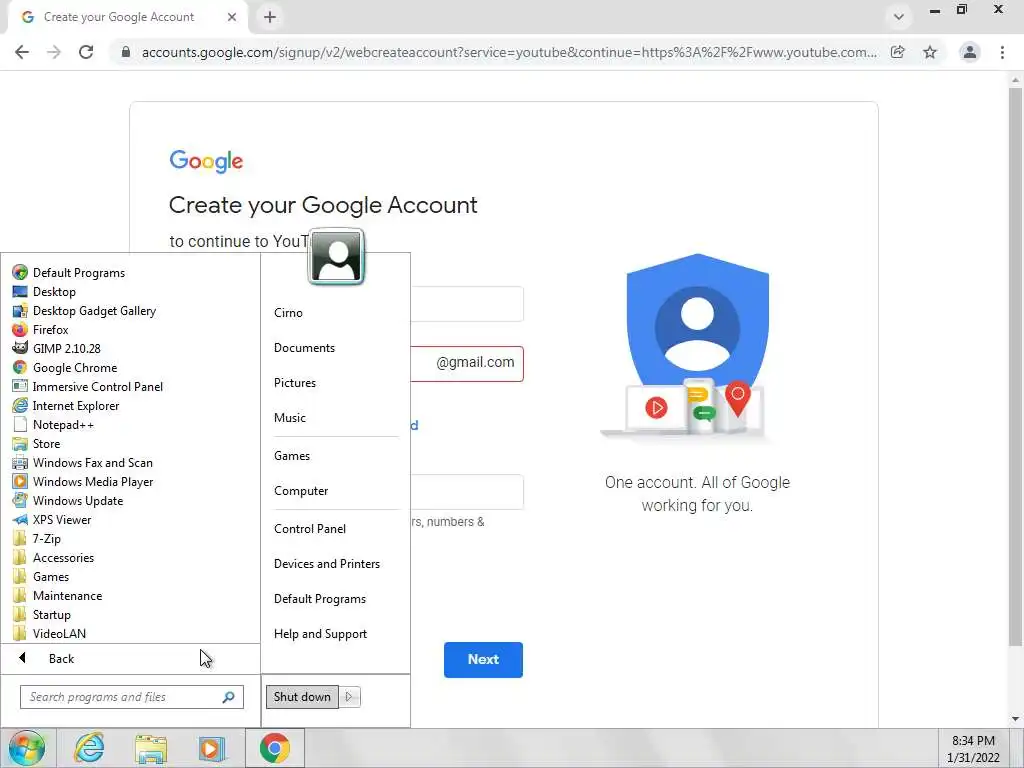Viewport: 1024px width, 768px height.
Task: Reload the page
Action: pos(86,52)
